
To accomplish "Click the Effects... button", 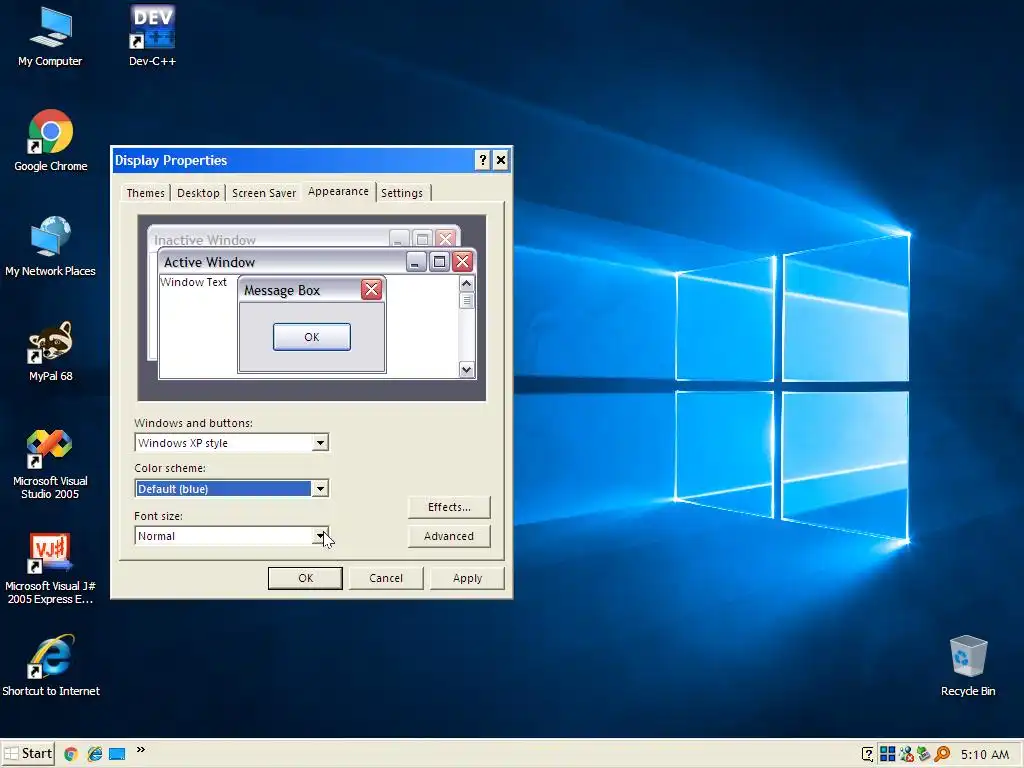I will coord(449,507).
